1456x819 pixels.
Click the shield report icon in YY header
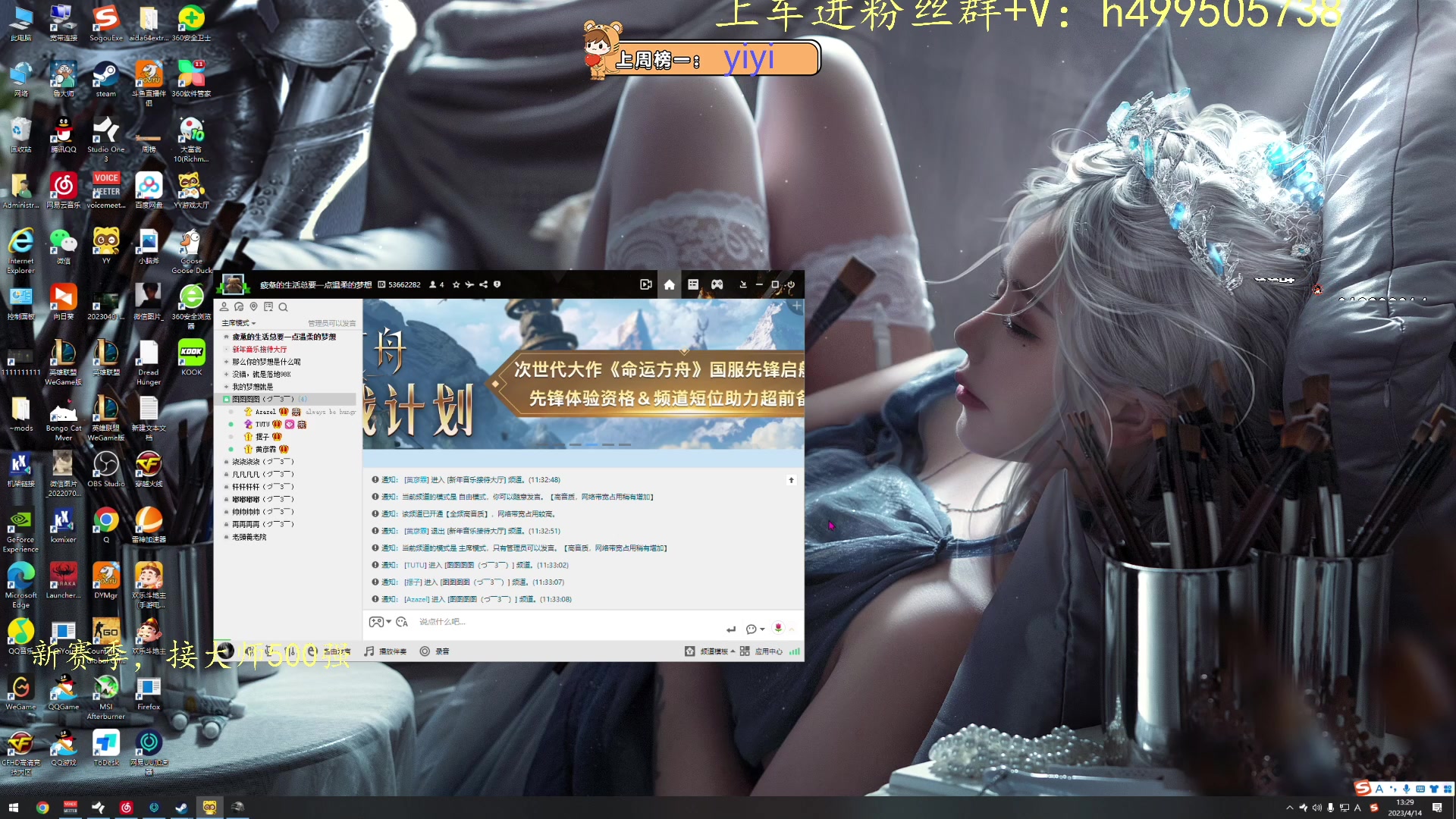(x=497, y=285)
